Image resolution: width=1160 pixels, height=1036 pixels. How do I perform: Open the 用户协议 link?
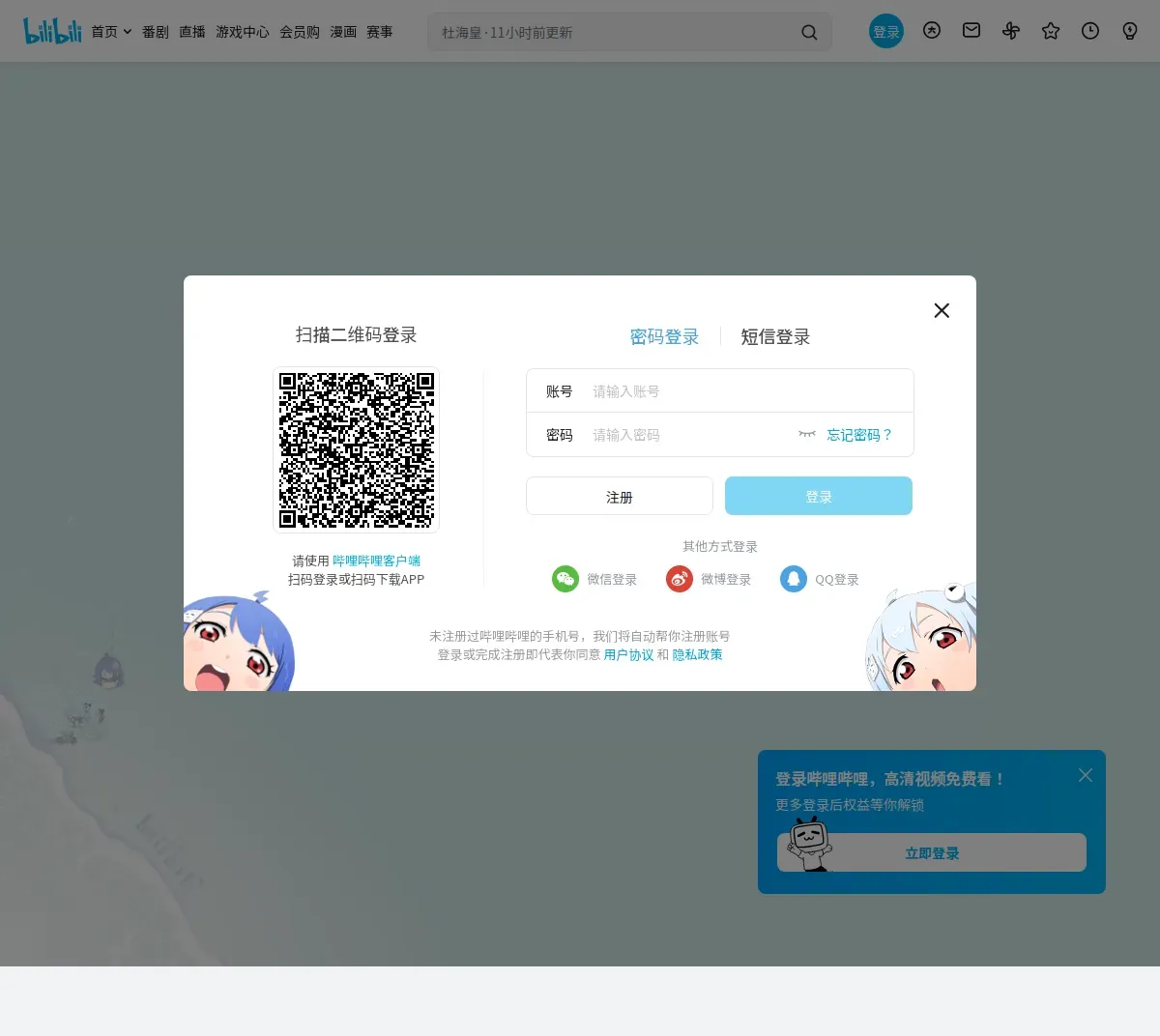(628, 654)
